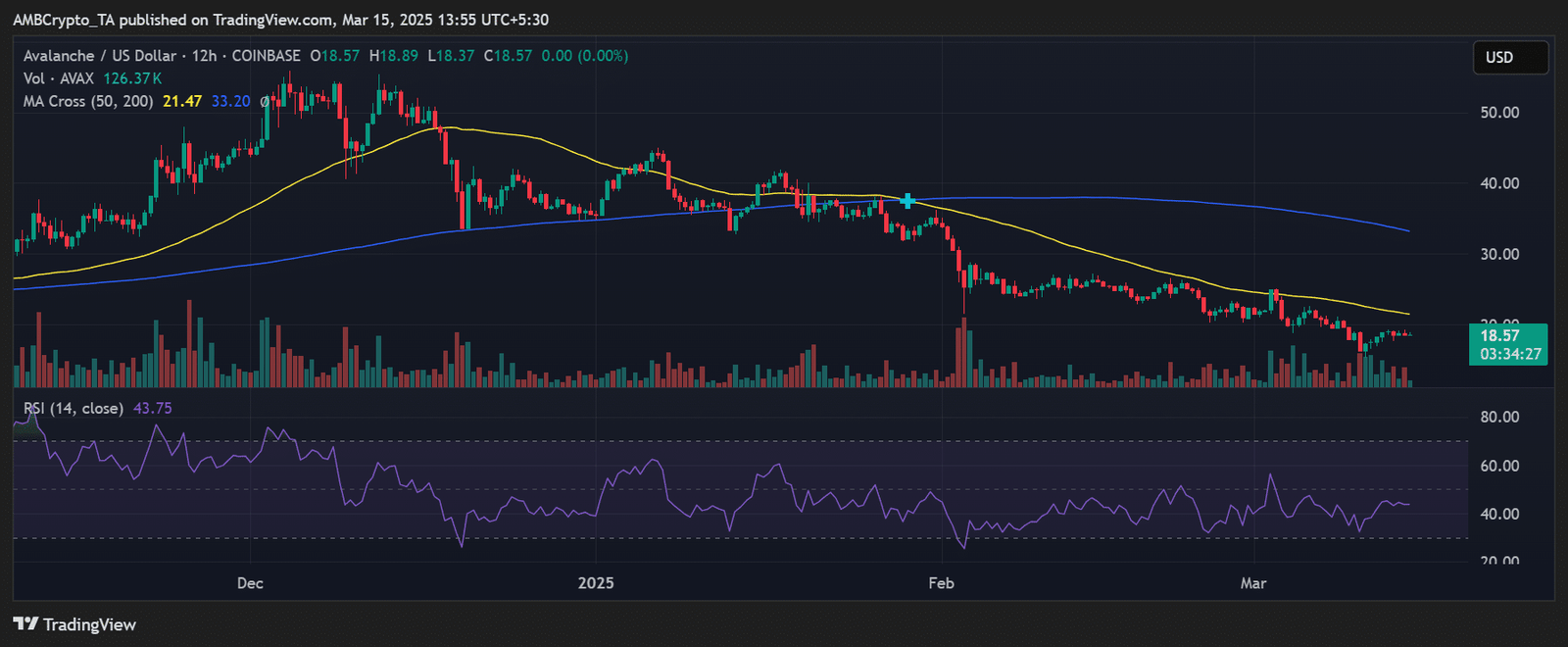Click the TradingView wordmark text
Screen dimensions: 1568x647
pos(89,624)
